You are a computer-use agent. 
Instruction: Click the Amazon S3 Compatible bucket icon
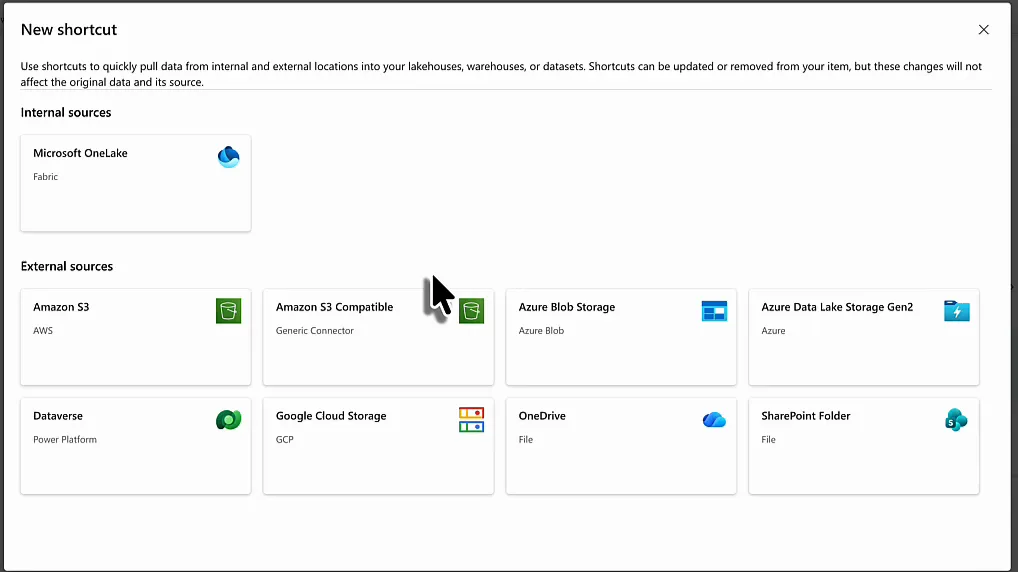[471, 311]
